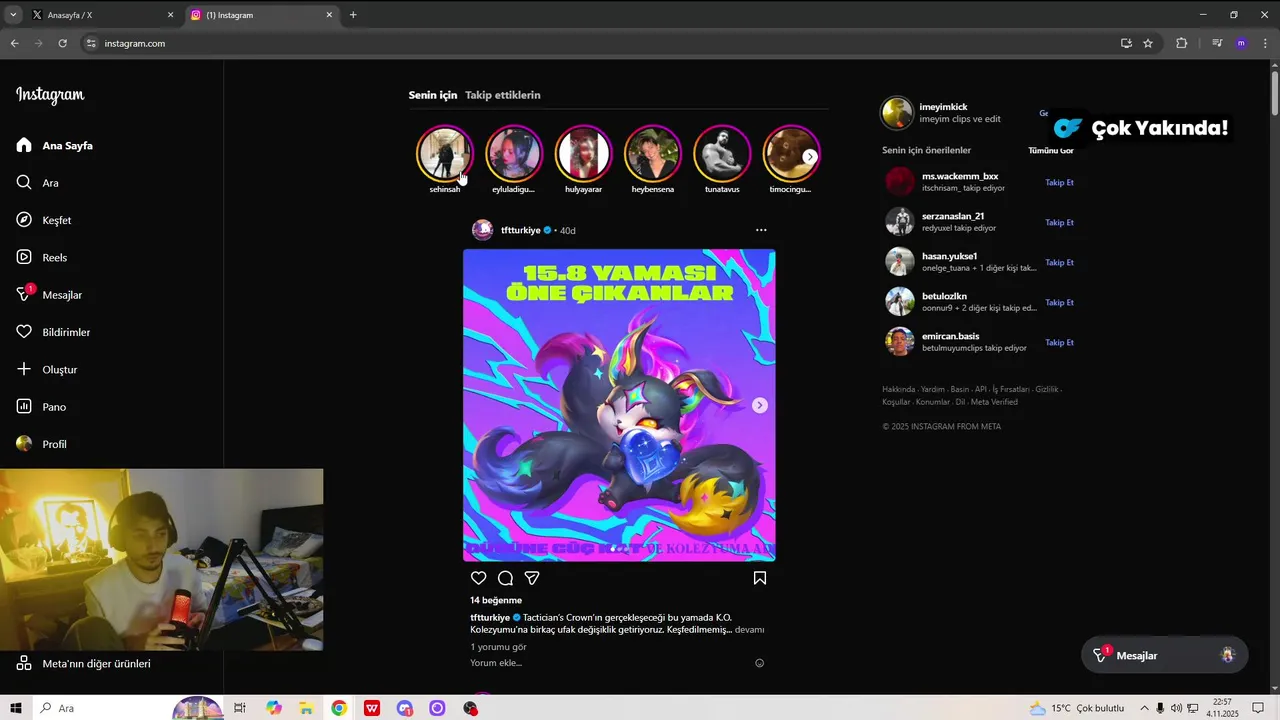
Task: Open the Pano dashboard
Action: (41, 407)
